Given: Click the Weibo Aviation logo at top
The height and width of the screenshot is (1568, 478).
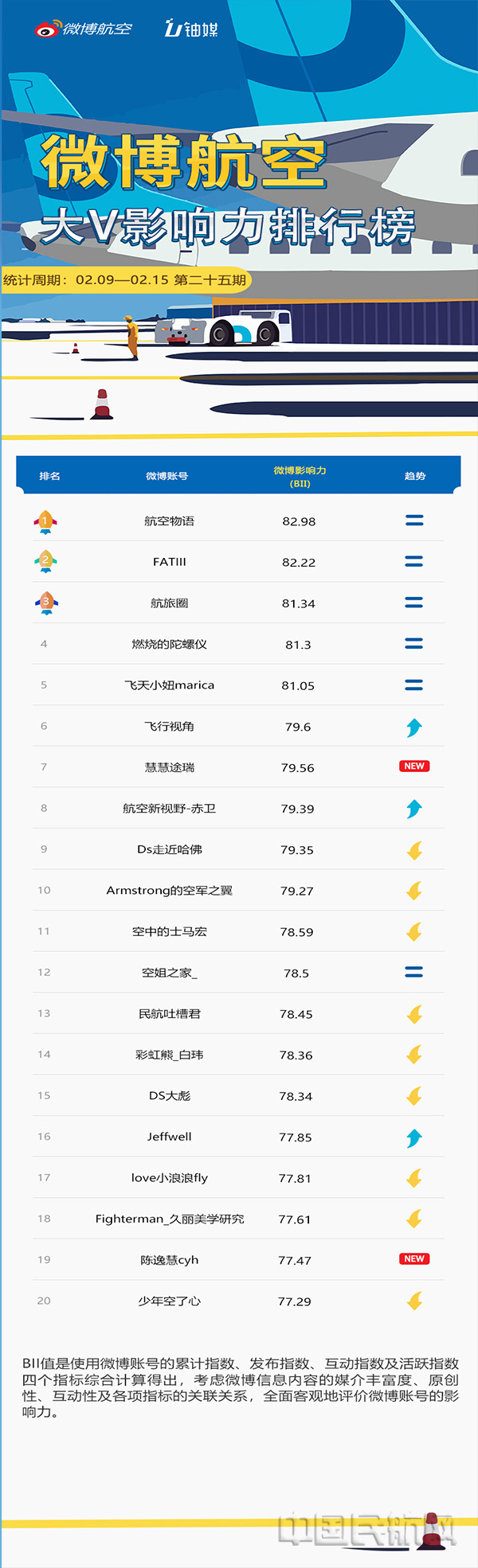Looking at the screenshot, I should (x=84, y=29).
